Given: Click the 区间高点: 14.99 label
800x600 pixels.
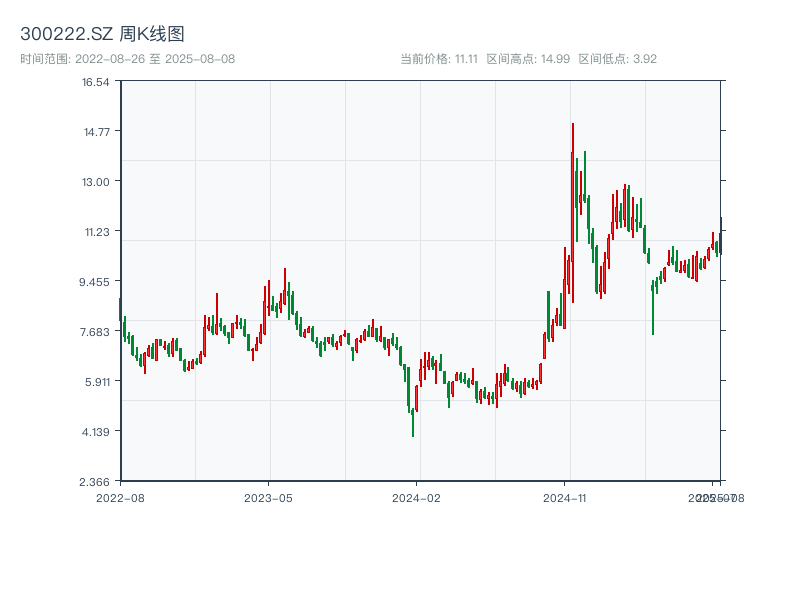Looking at the screenshot, I should tap(528, 59).
